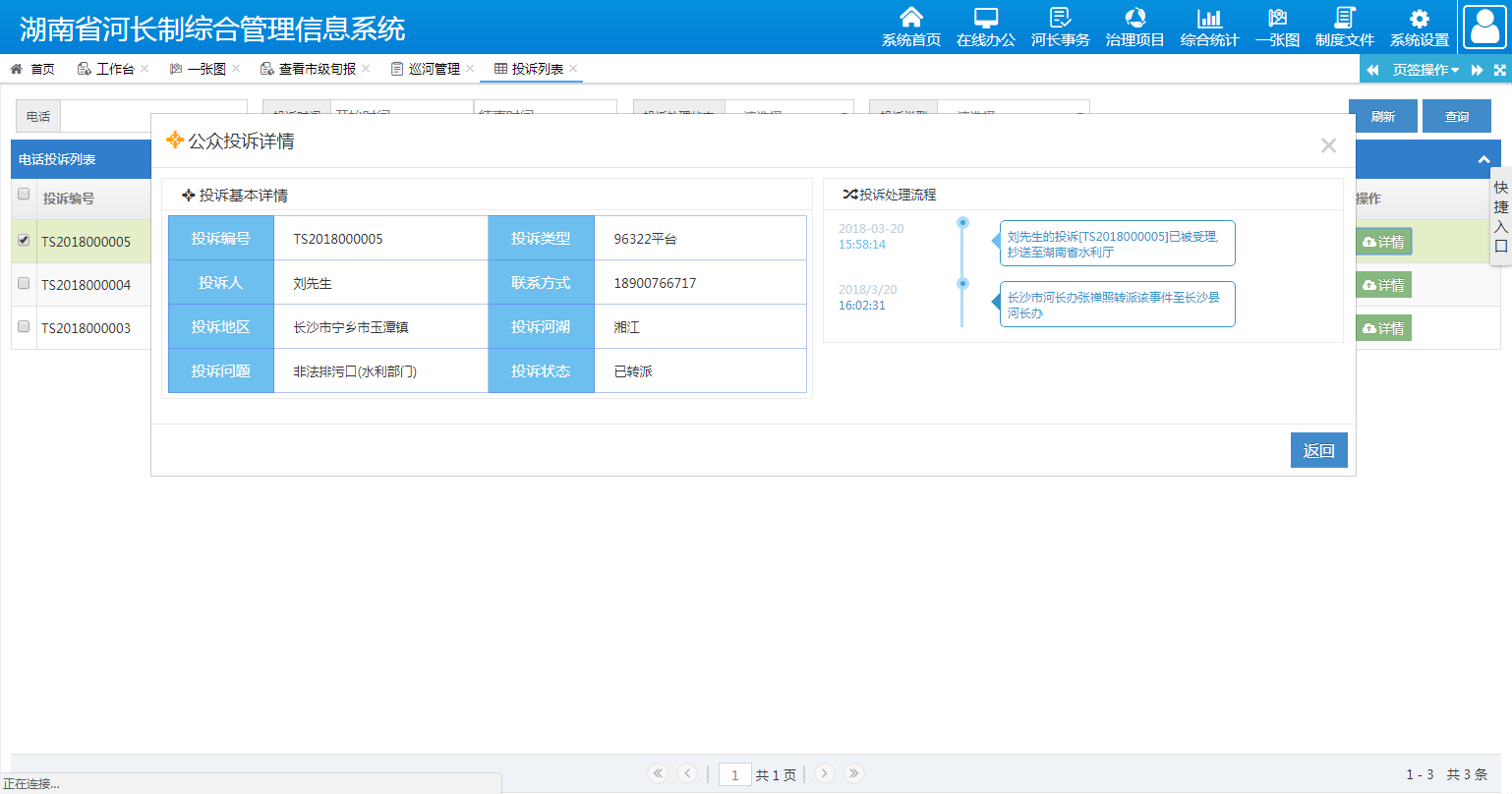Collapse the 电话投诉列表 panel chevron

coord(1483,159)
